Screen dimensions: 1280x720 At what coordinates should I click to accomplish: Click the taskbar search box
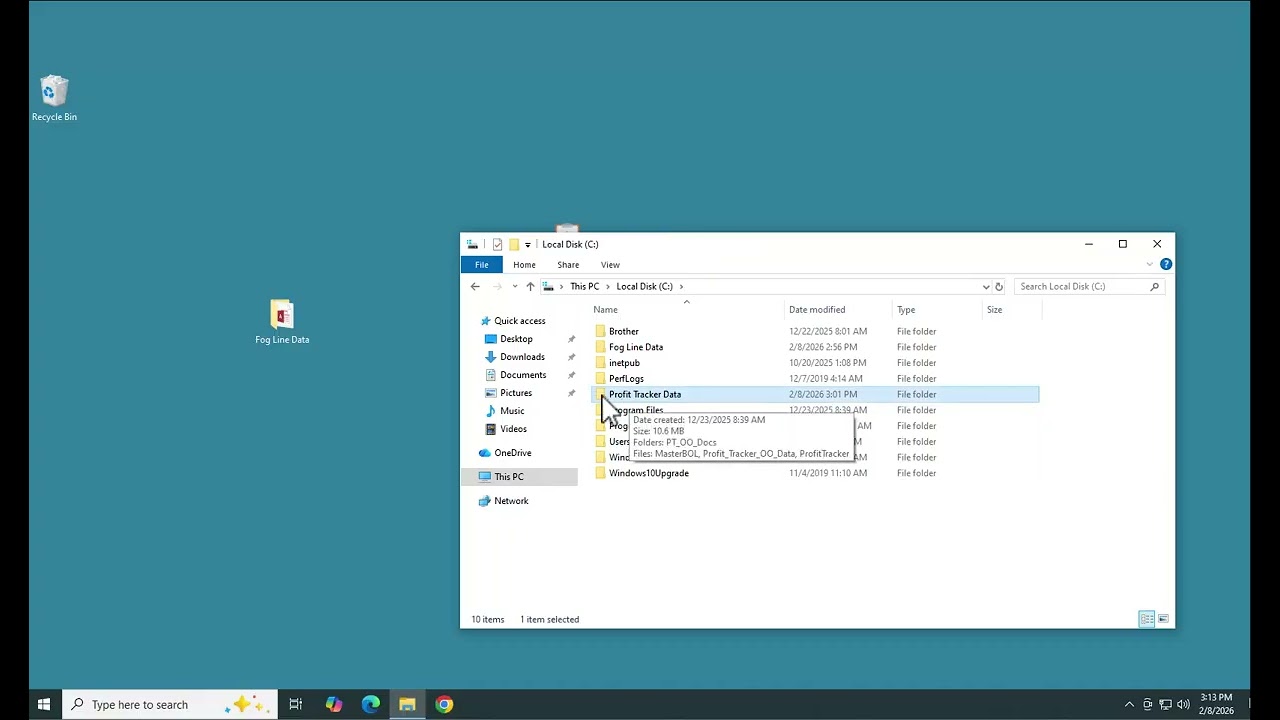click(168, 705)
